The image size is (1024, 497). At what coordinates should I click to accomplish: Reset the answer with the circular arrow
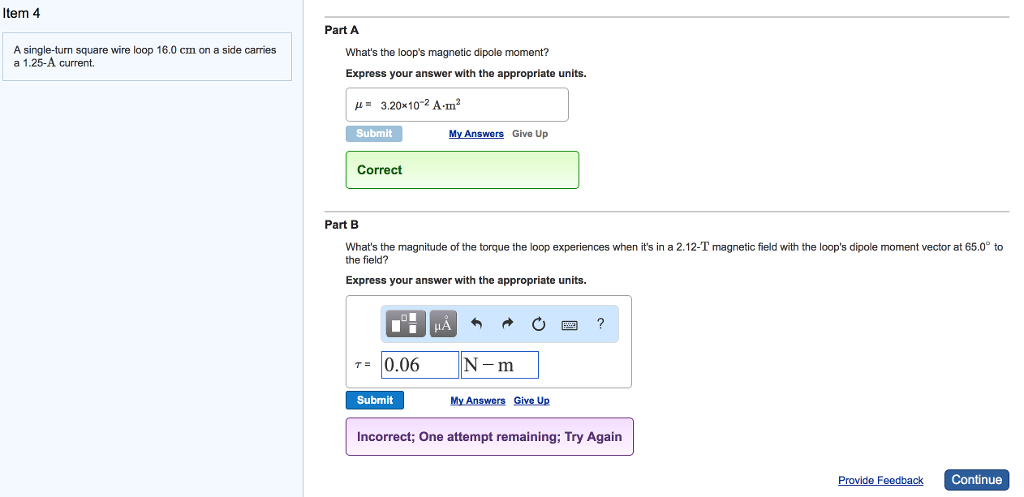tap(538, 323)
